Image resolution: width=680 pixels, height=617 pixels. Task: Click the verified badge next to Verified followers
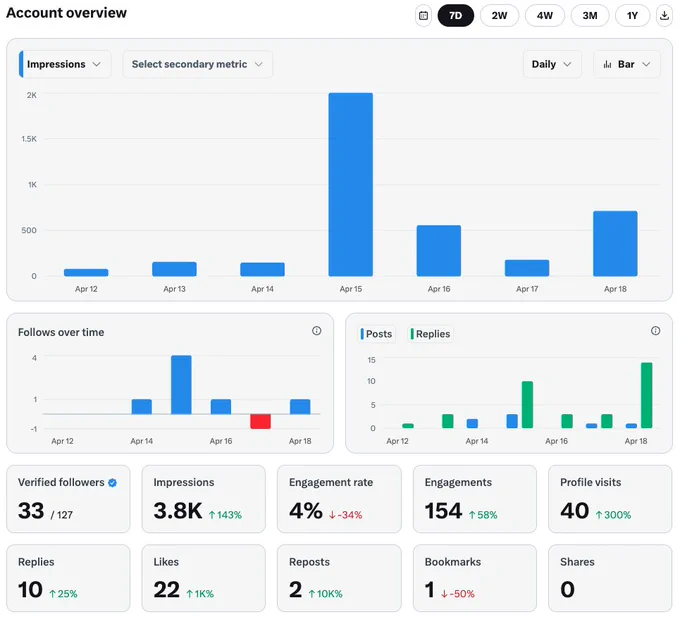[x=112, y=483]
